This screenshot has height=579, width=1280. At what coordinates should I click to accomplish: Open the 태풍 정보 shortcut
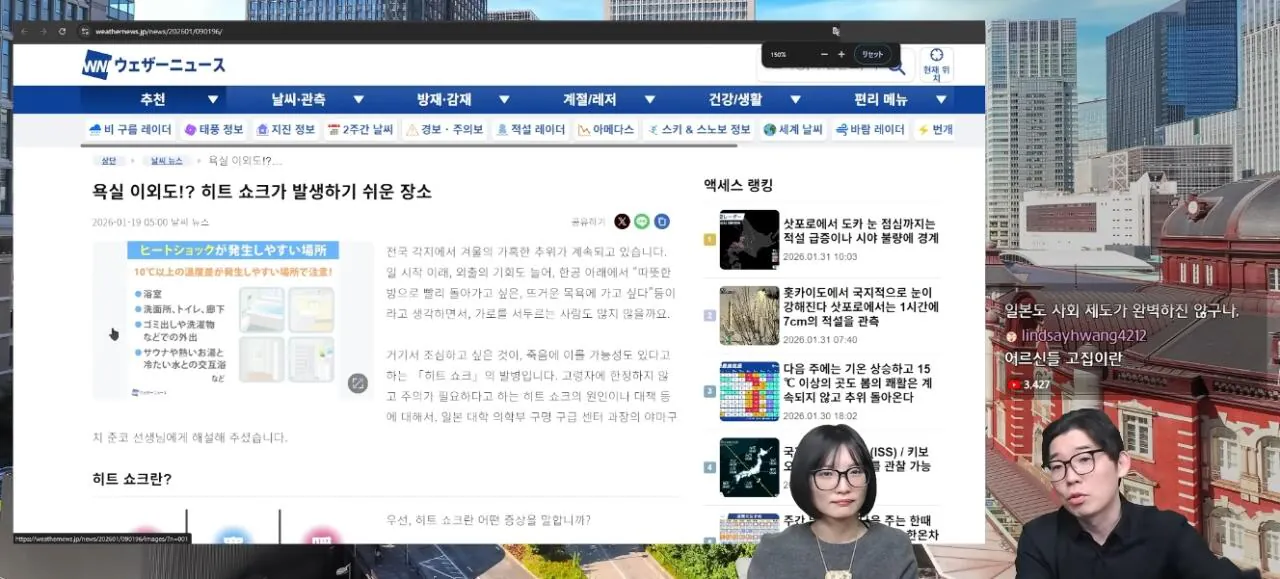coord(214,130)
